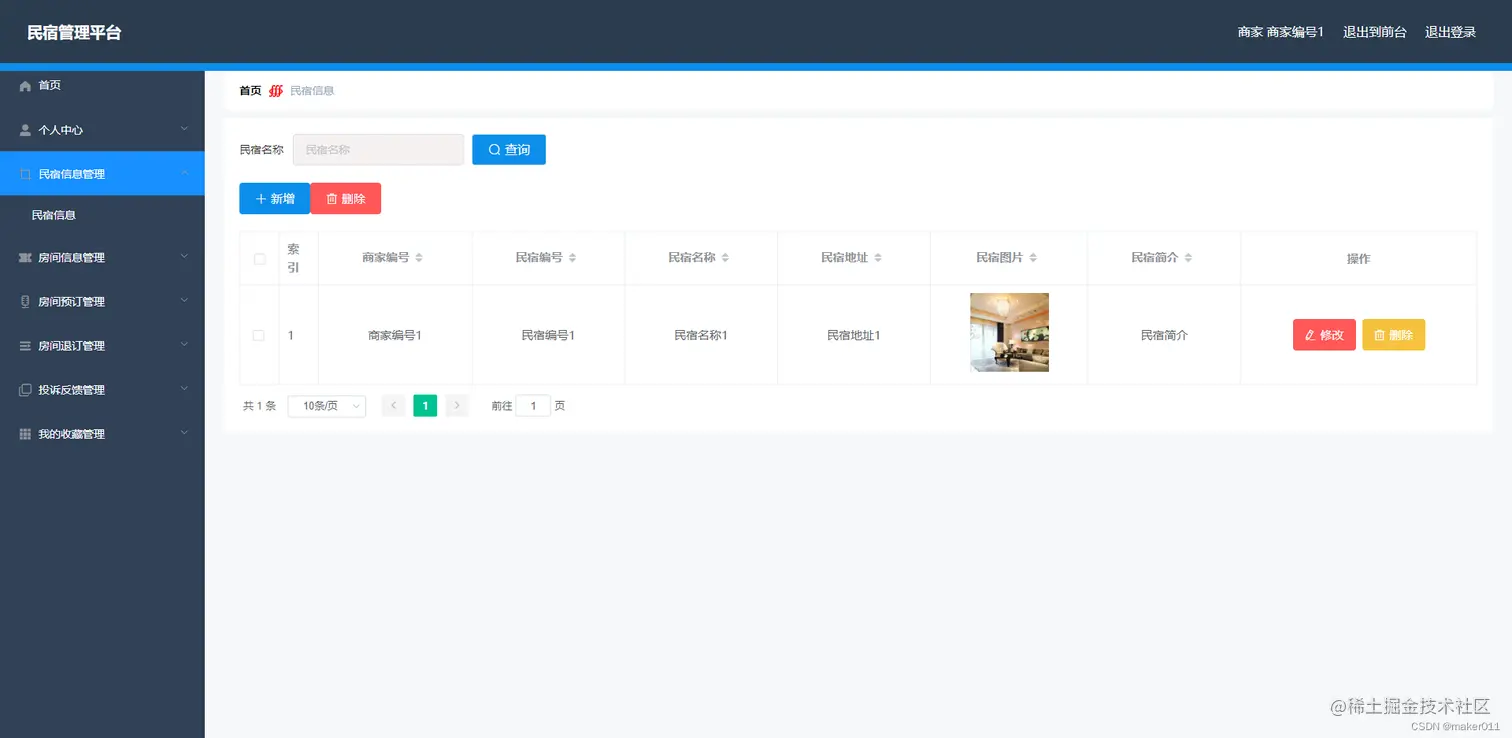Sort by 民宿名称 column arrows

point(725,258)
